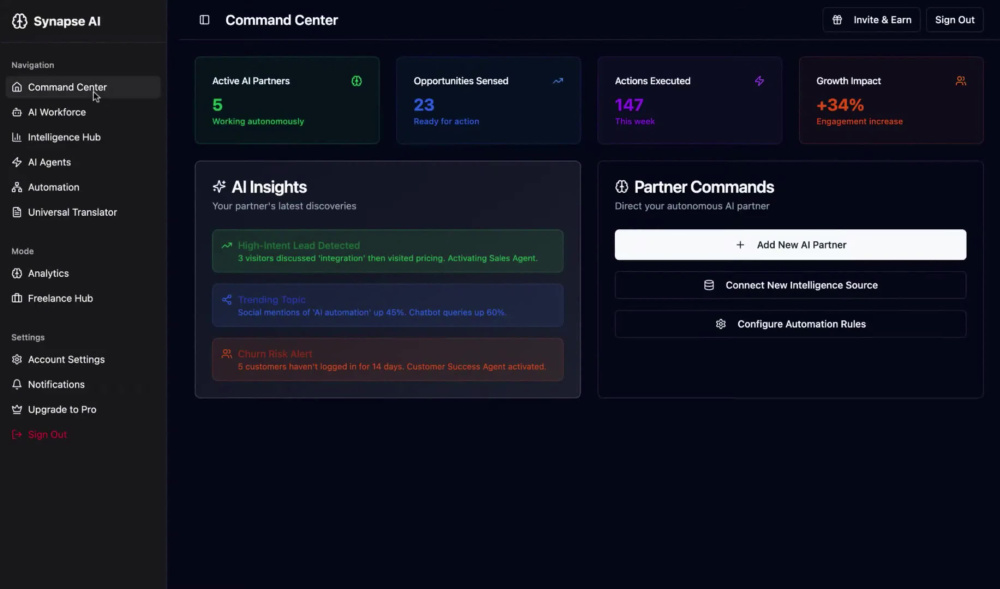Click the 'Engagement increase' text
The image size is (1000, 589).
860,121
